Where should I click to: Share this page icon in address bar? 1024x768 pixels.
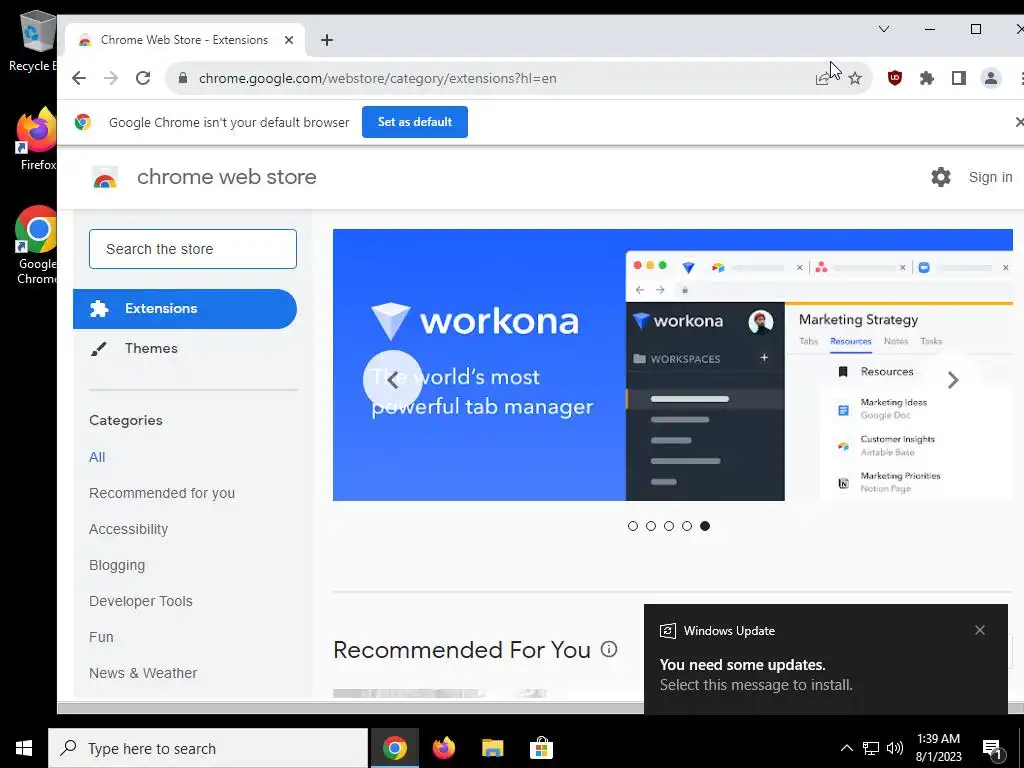(823, 78)
